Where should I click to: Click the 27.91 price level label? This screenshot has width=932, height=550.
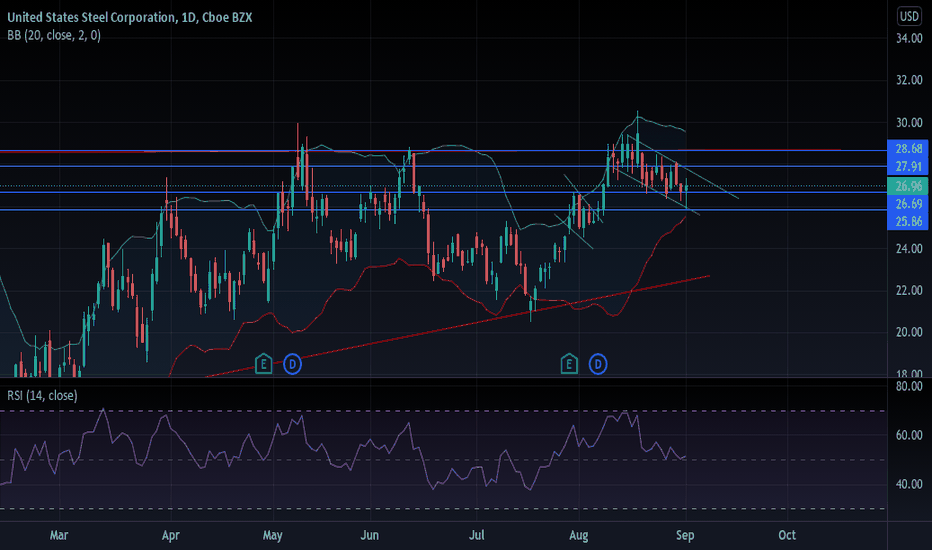point(908,166)
